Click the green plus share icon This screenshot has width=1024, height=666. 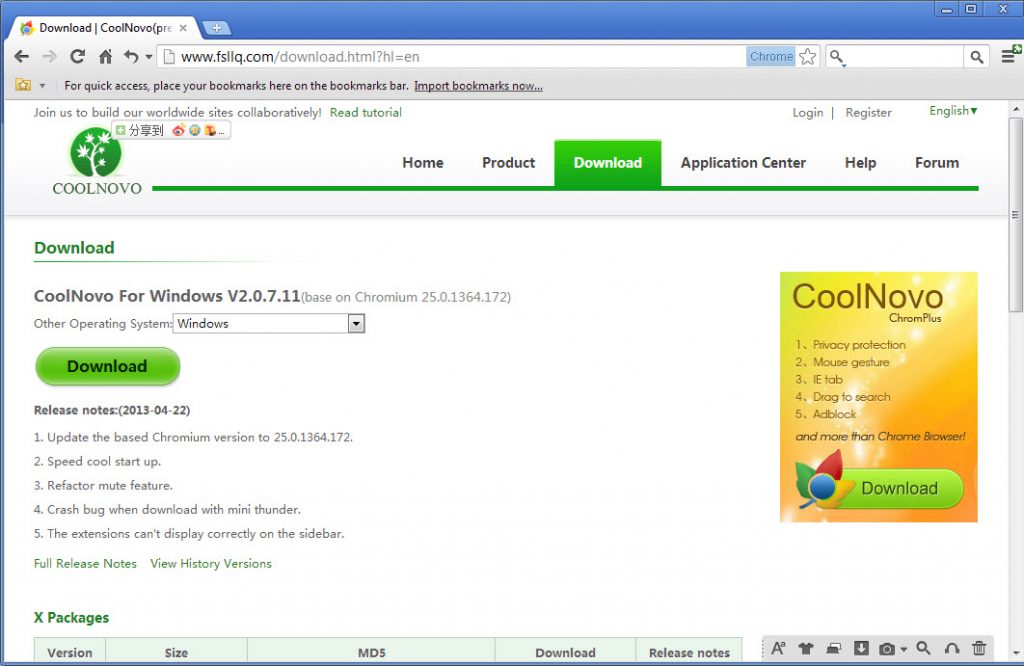click(120, 130)
